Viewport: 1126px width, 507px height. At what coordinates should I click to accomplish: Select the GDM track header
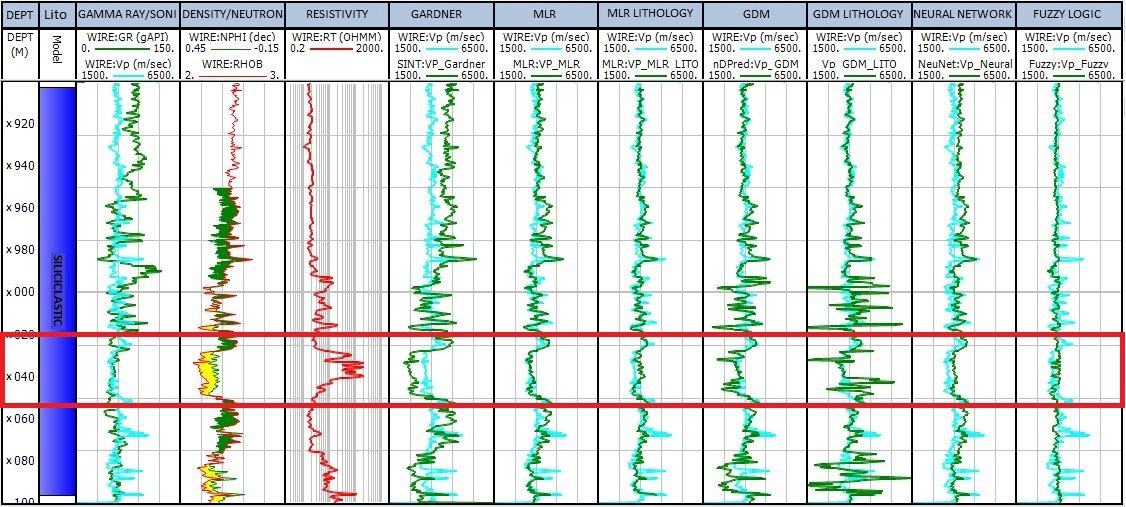click(x=755, y=14)
